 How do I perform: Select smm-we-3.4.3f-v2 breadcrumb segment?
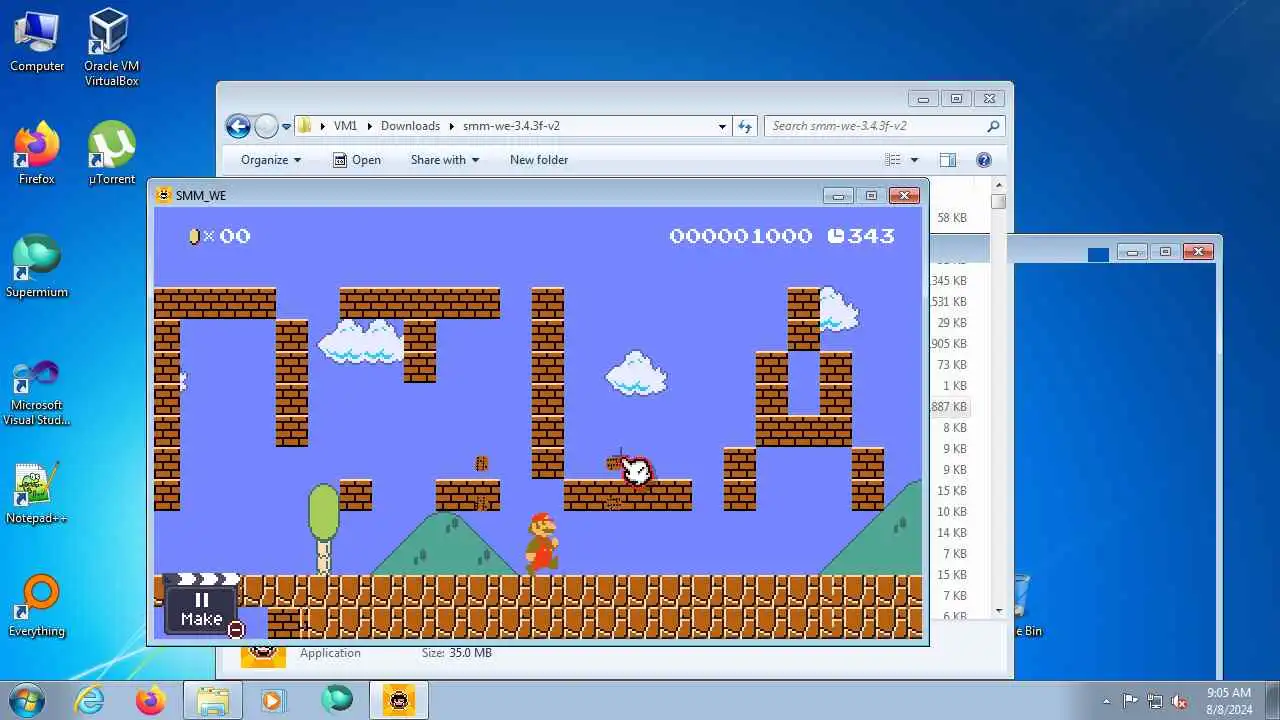pos(511,126)
